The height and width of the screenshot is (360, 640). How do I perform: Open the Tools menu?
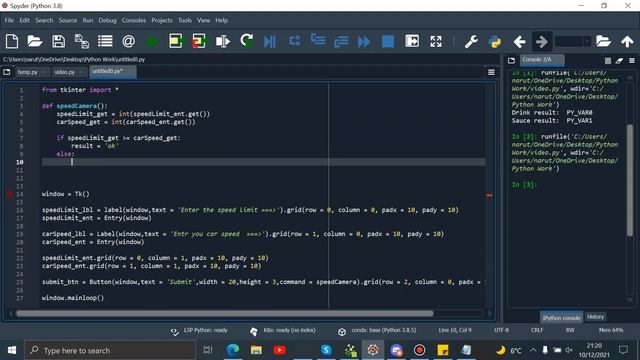coord(184,20)
